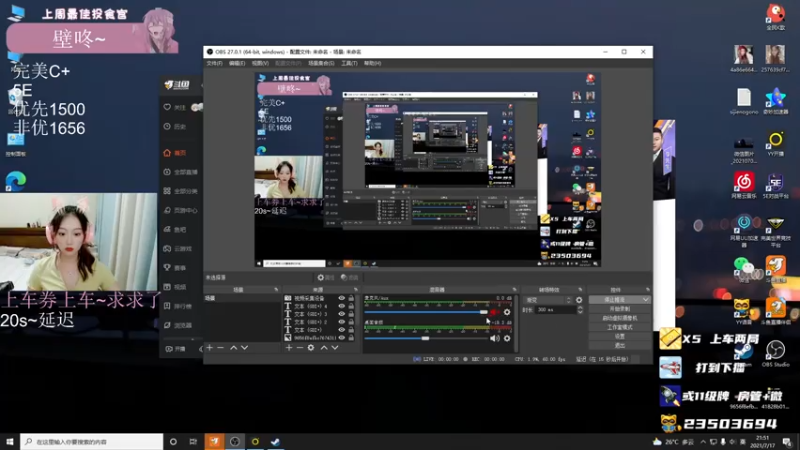Open Douyu home item in sidebar
This screenshot has width=800, height=450.
coord(175,153)
